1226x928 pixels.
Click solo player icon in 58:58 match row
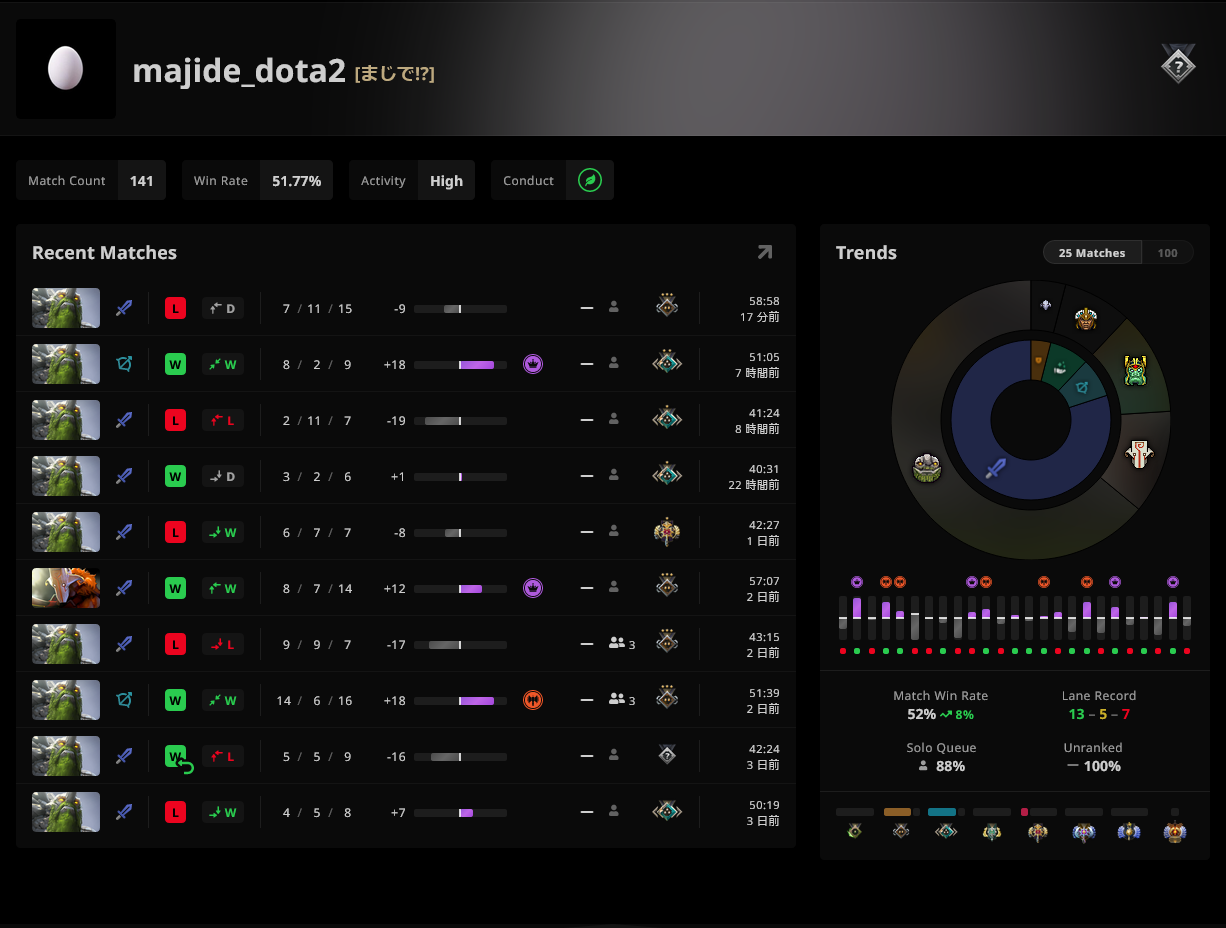[x=614, y=308]
